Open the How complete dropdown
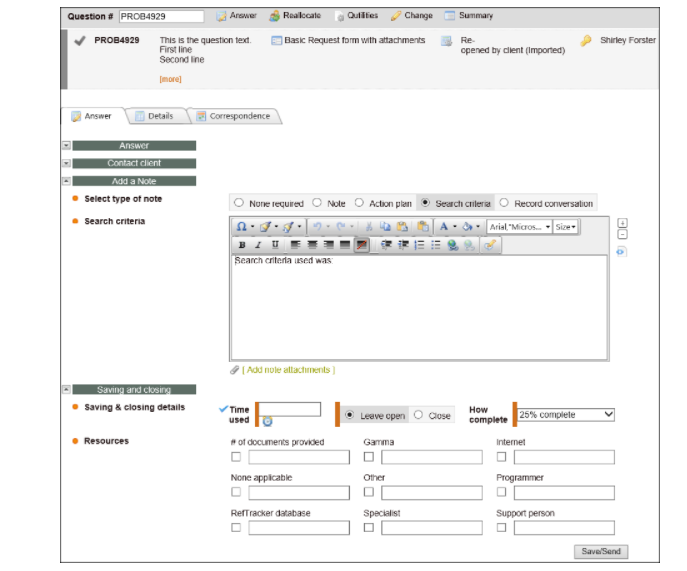Viewport: 687px width, 571px height. (x=566, y=415)
